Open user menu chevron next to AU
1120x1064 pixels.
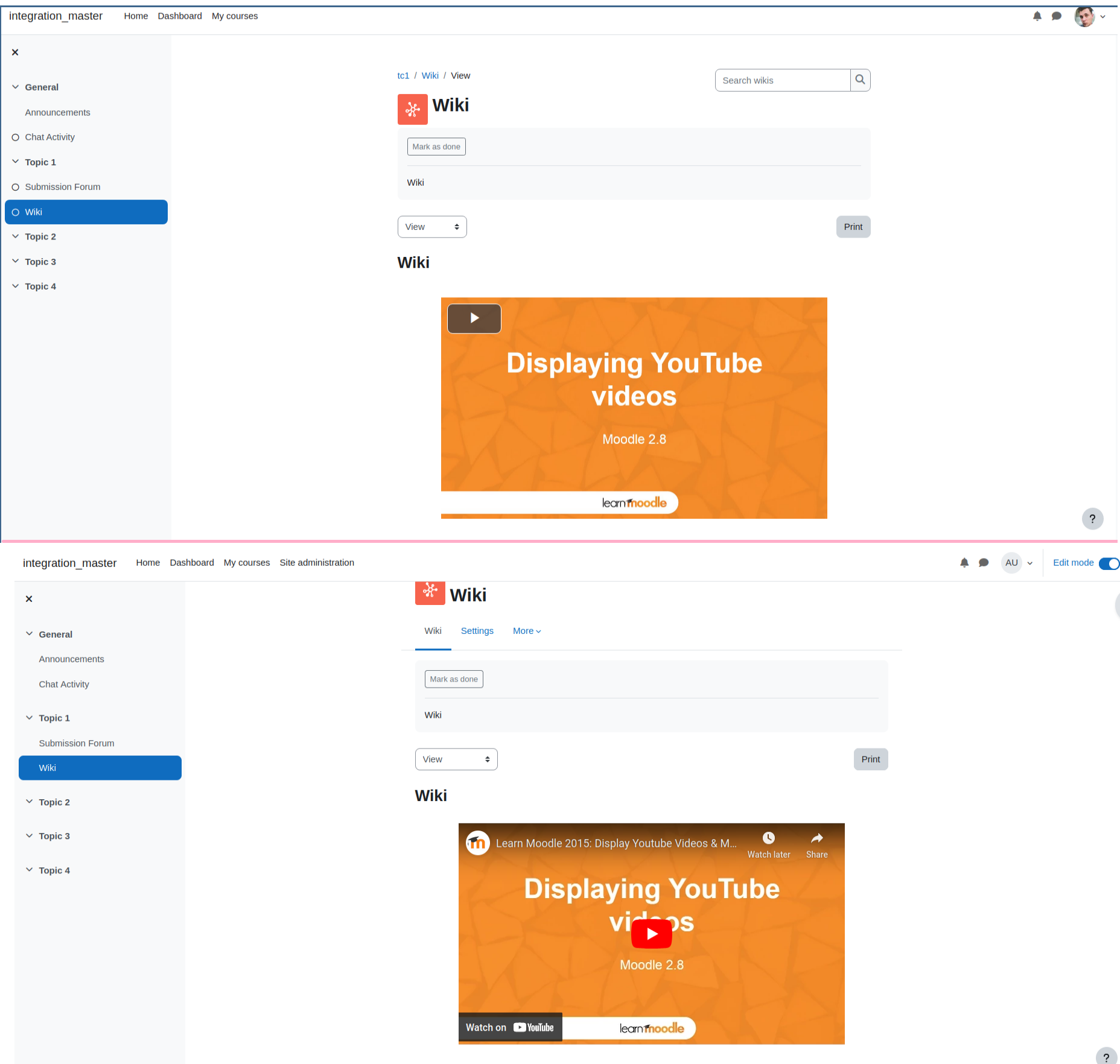pos(1030,563)
